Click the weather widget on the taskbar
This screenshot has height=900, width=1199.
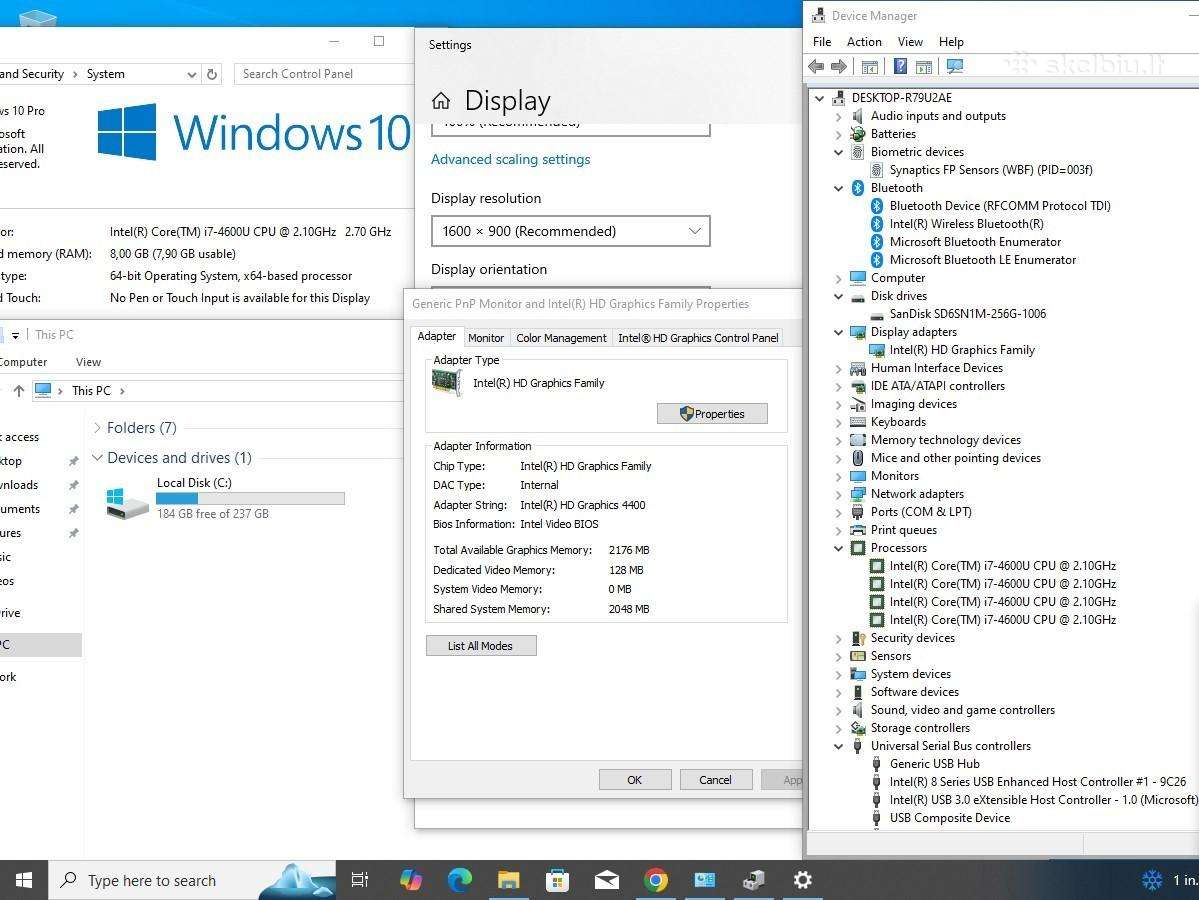coord(1168,880)
